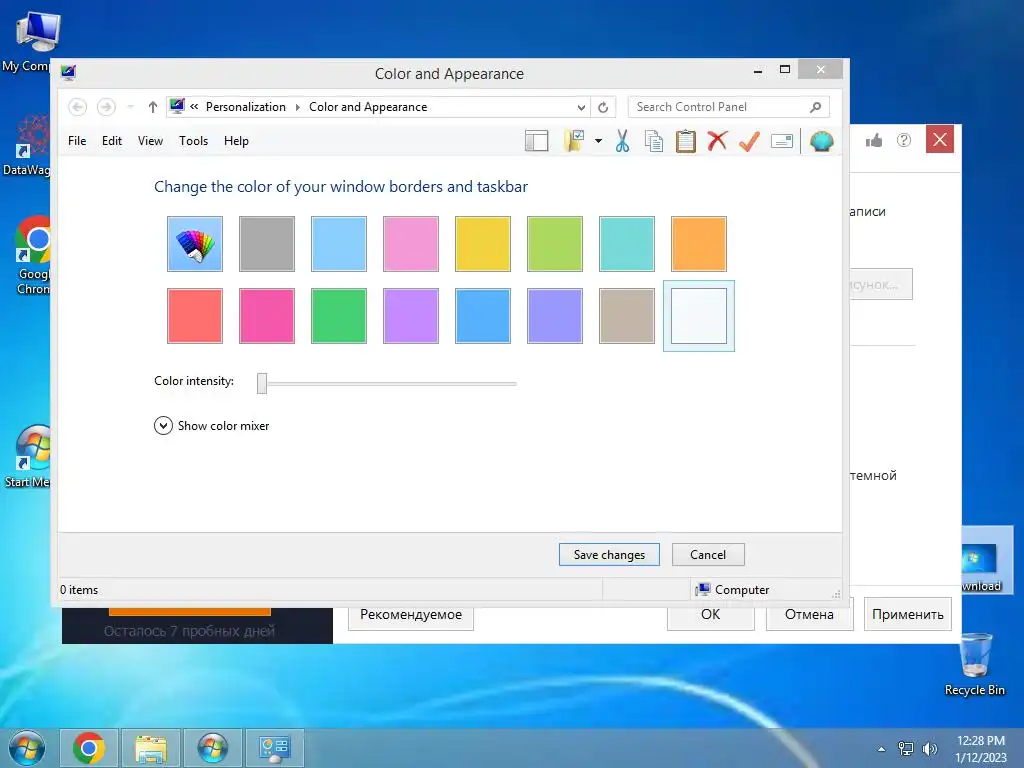Click the volume speaker tray icon
Image resolution: width=1024 pixels, height=768 pixels.
(x=930, y=749)
